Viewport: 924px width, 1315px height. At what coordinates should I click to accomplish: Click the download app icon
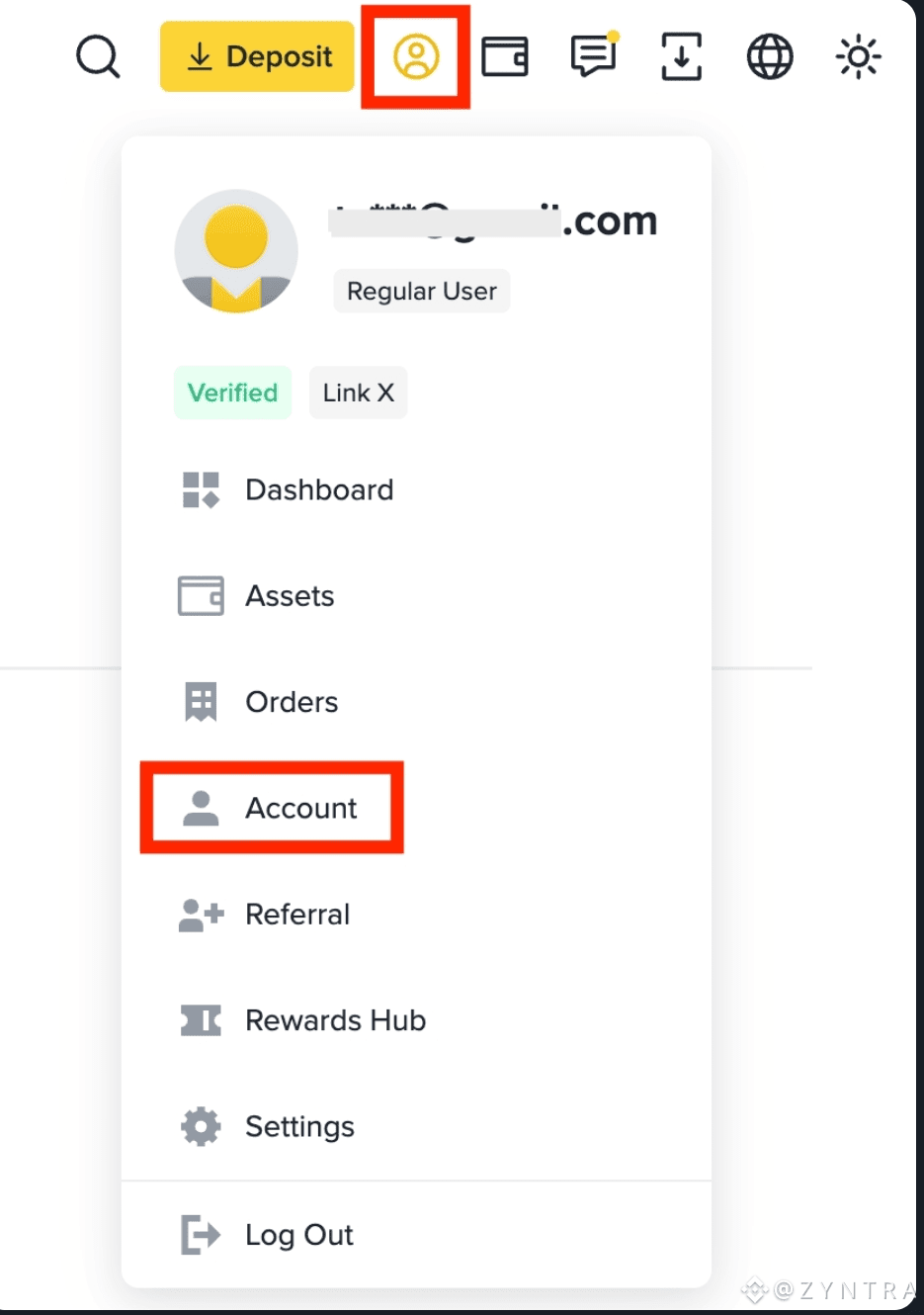pos(682,56)
